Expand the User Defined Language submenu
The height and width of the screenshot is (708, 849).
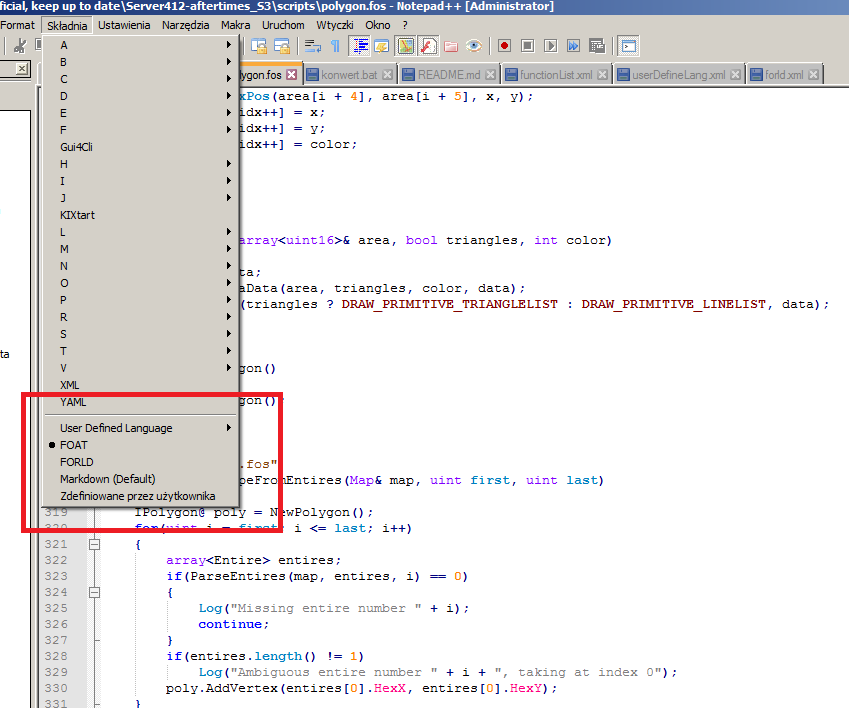pos(116,428)
